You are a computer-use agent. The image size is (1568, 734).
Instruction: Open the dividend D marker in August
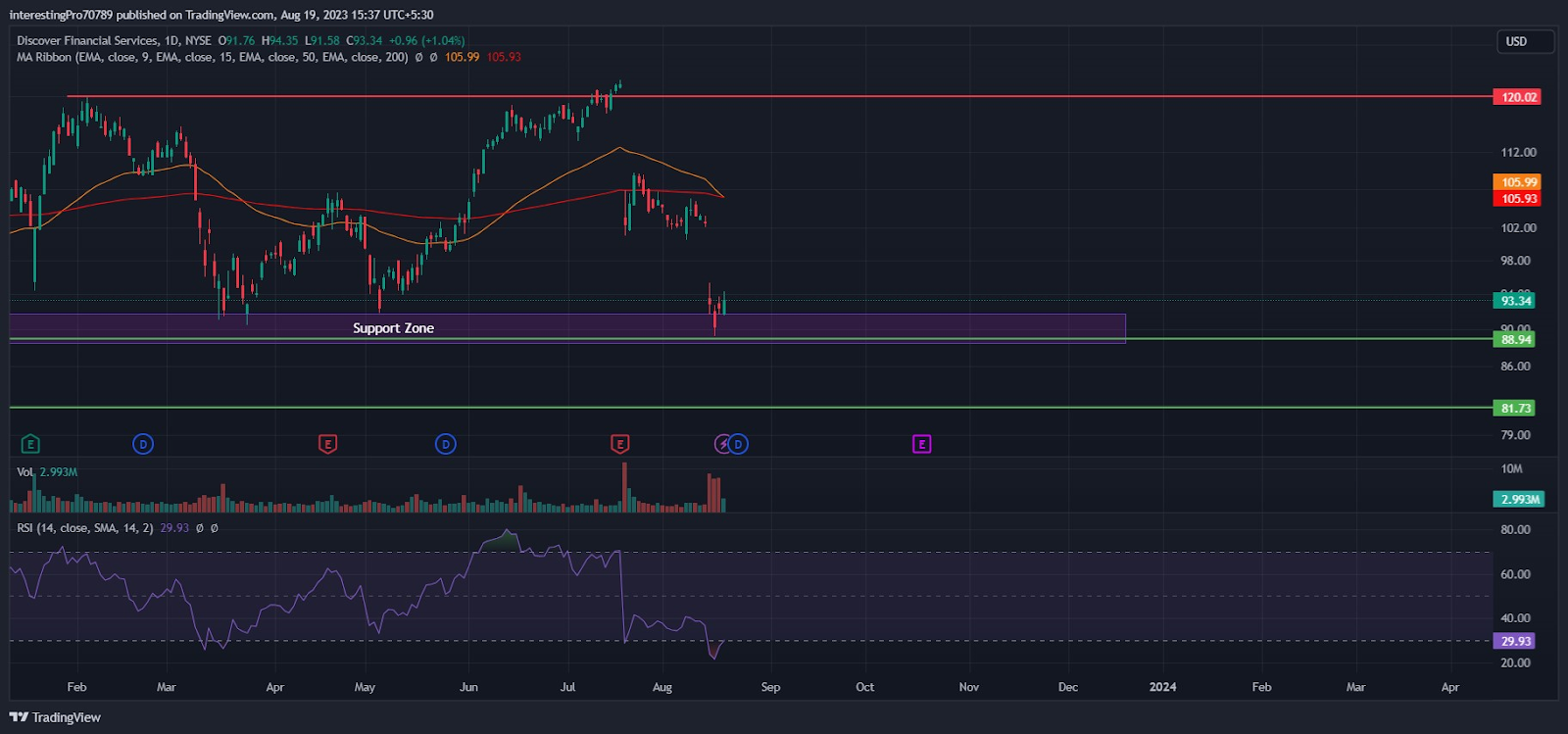pos(738,445)
